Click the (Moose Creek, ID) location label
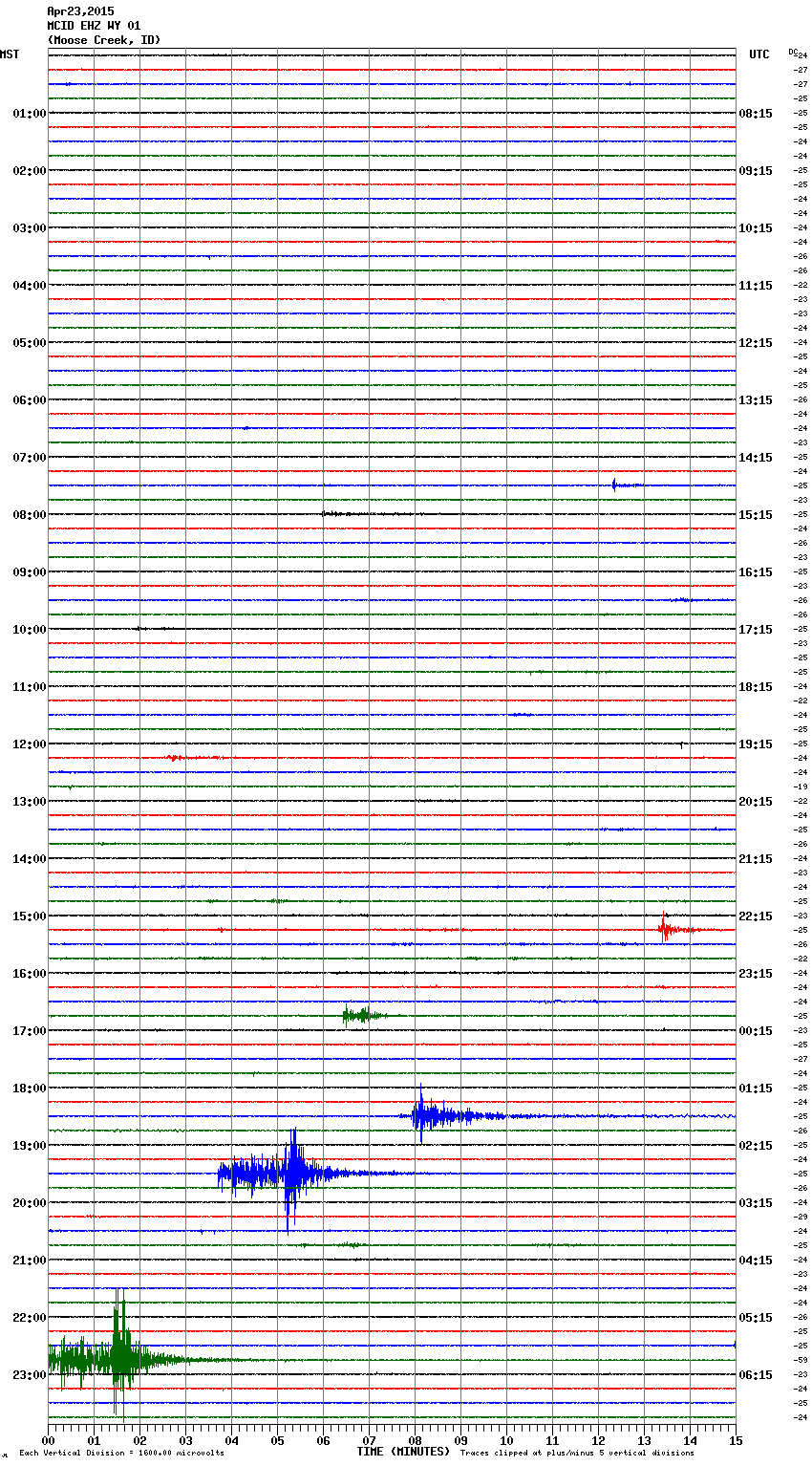The width and height of the screenshot is (812, 1466). (x=104, y=40)
